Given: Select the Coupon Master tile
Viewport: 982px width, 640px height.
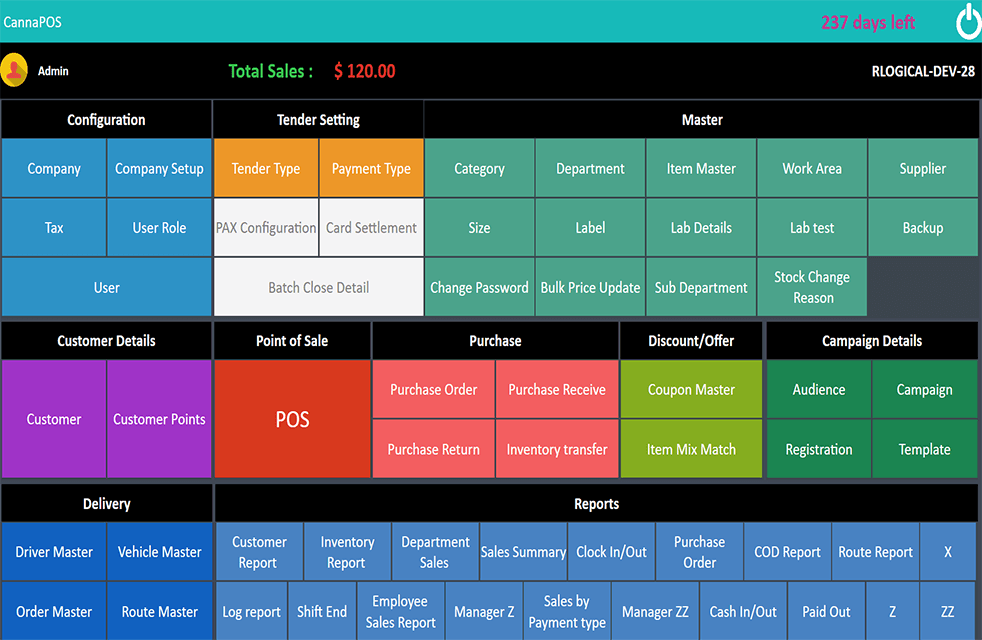Looking at the screenshot, I should 691,389.
